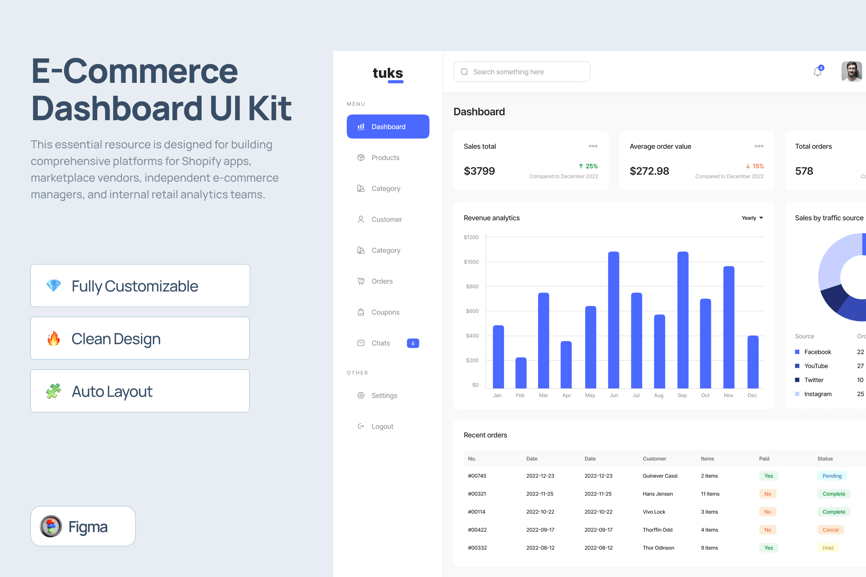Click the Coupons icon in sidebar

[361, 312]
